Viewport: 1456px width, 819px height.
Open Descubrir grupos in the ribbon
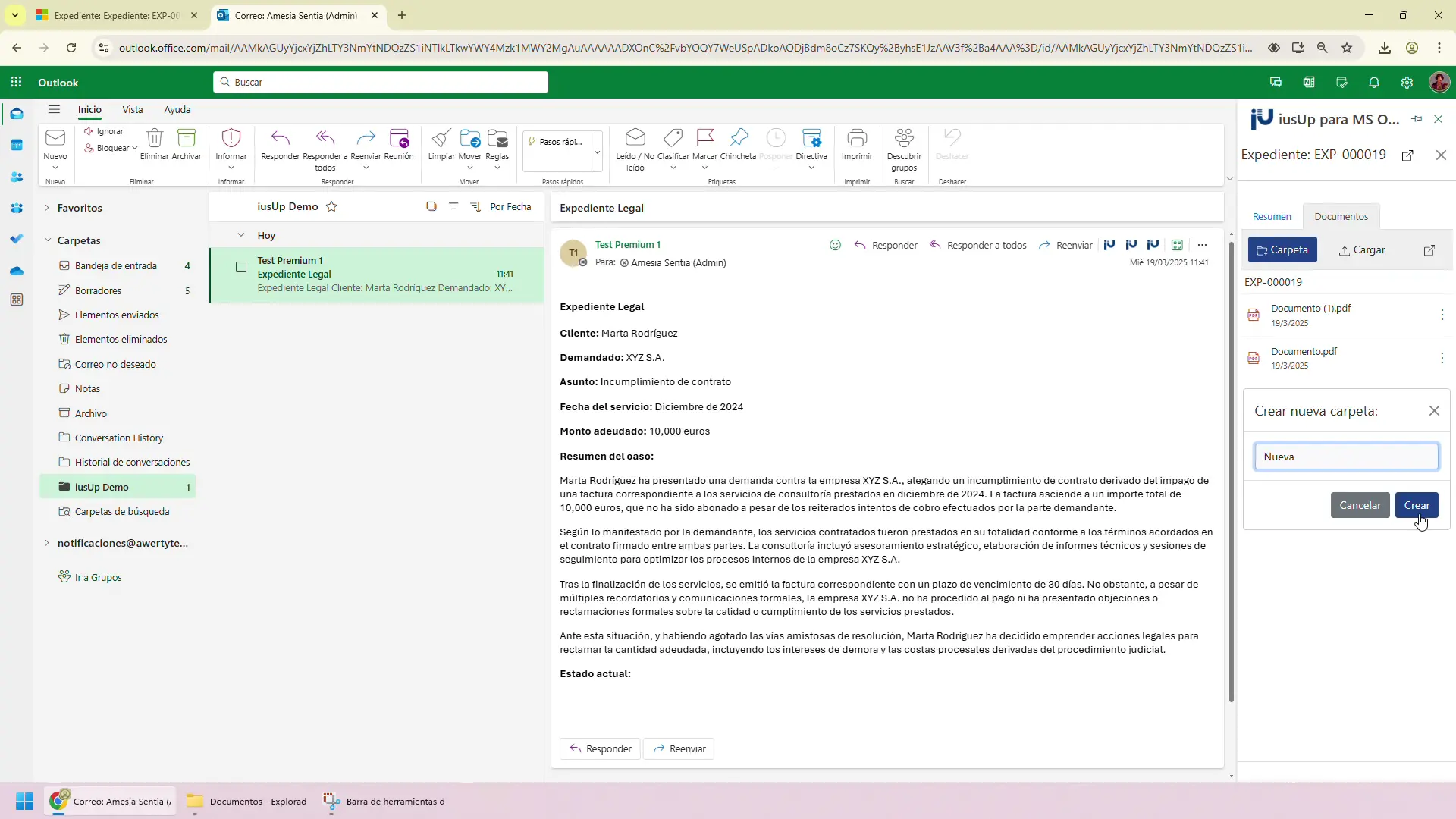(x=904, y=139)
